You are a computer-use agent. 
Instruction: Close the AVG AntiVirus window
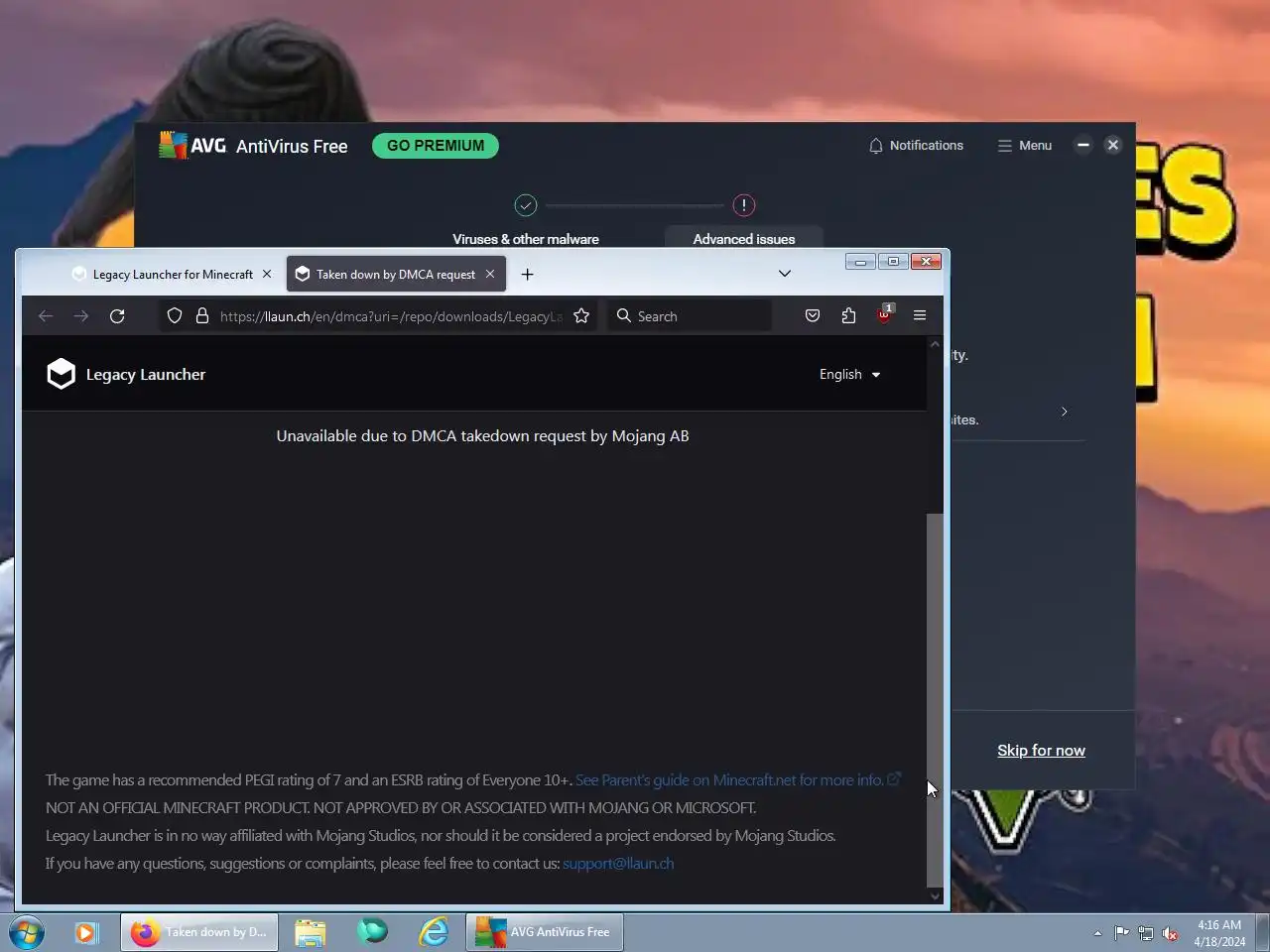tap(1113, 145)
